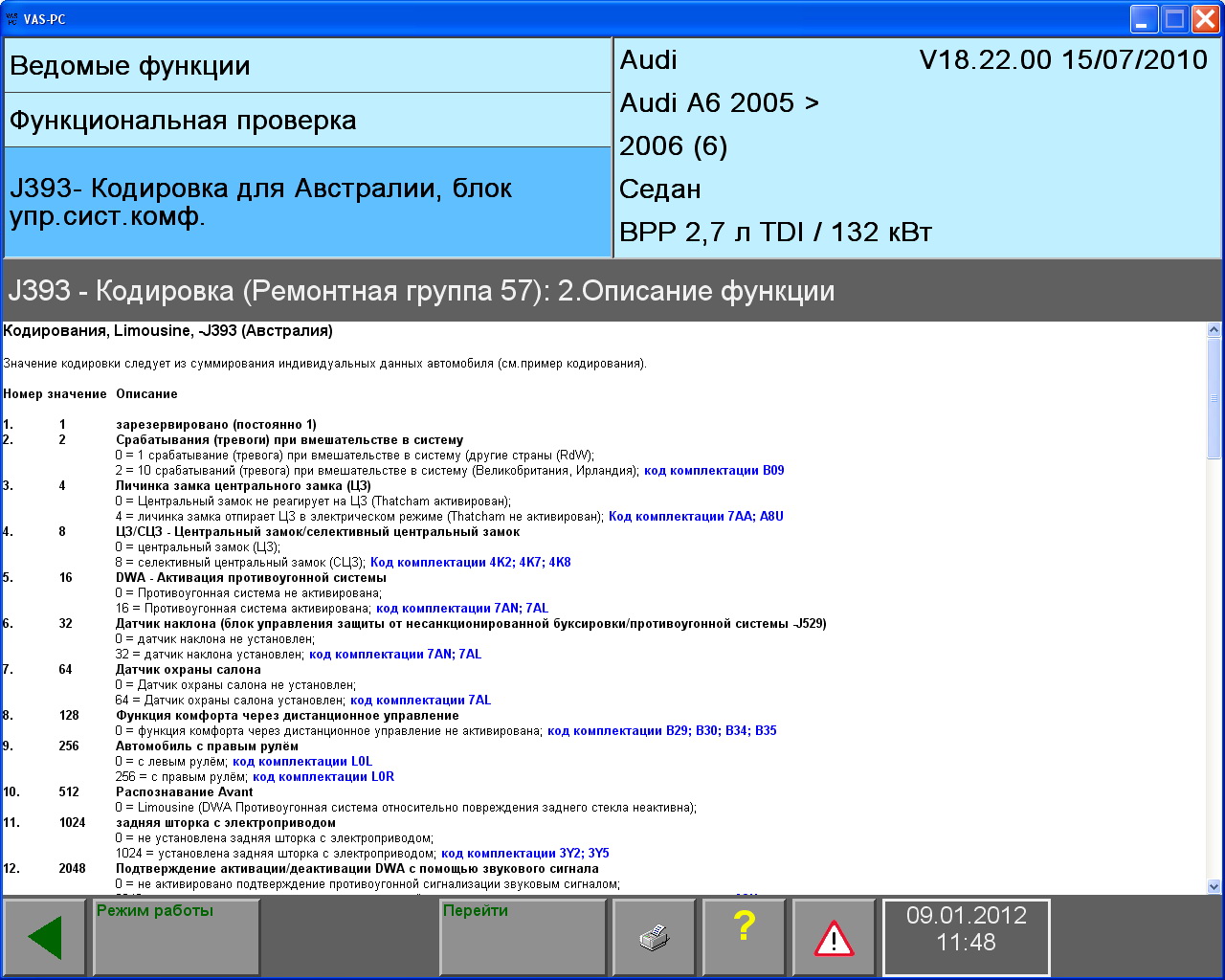The height and width of the screenshot is (980, 1225).
Task: Click the vehicle model "Audi A6 2005 >"
Action: pos(719,103)
